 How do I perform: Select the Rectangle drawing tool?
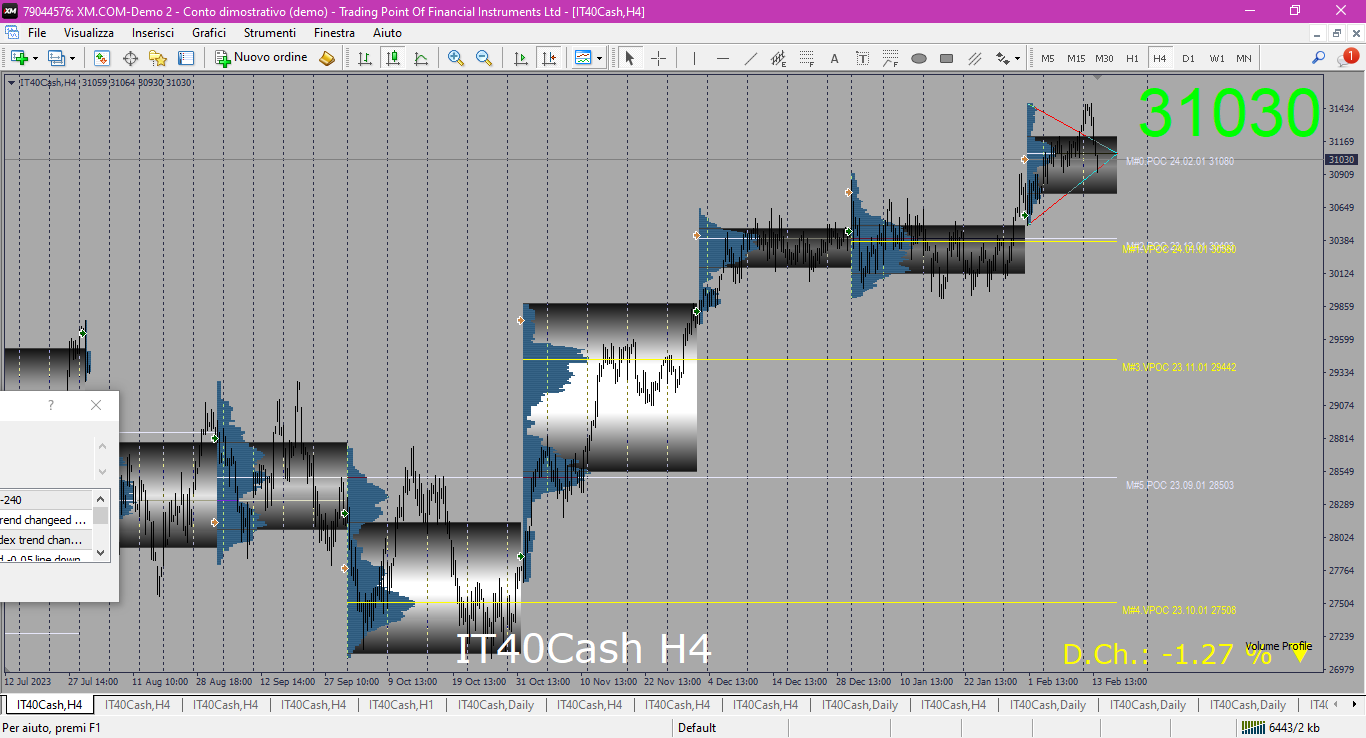coord(946,58)
